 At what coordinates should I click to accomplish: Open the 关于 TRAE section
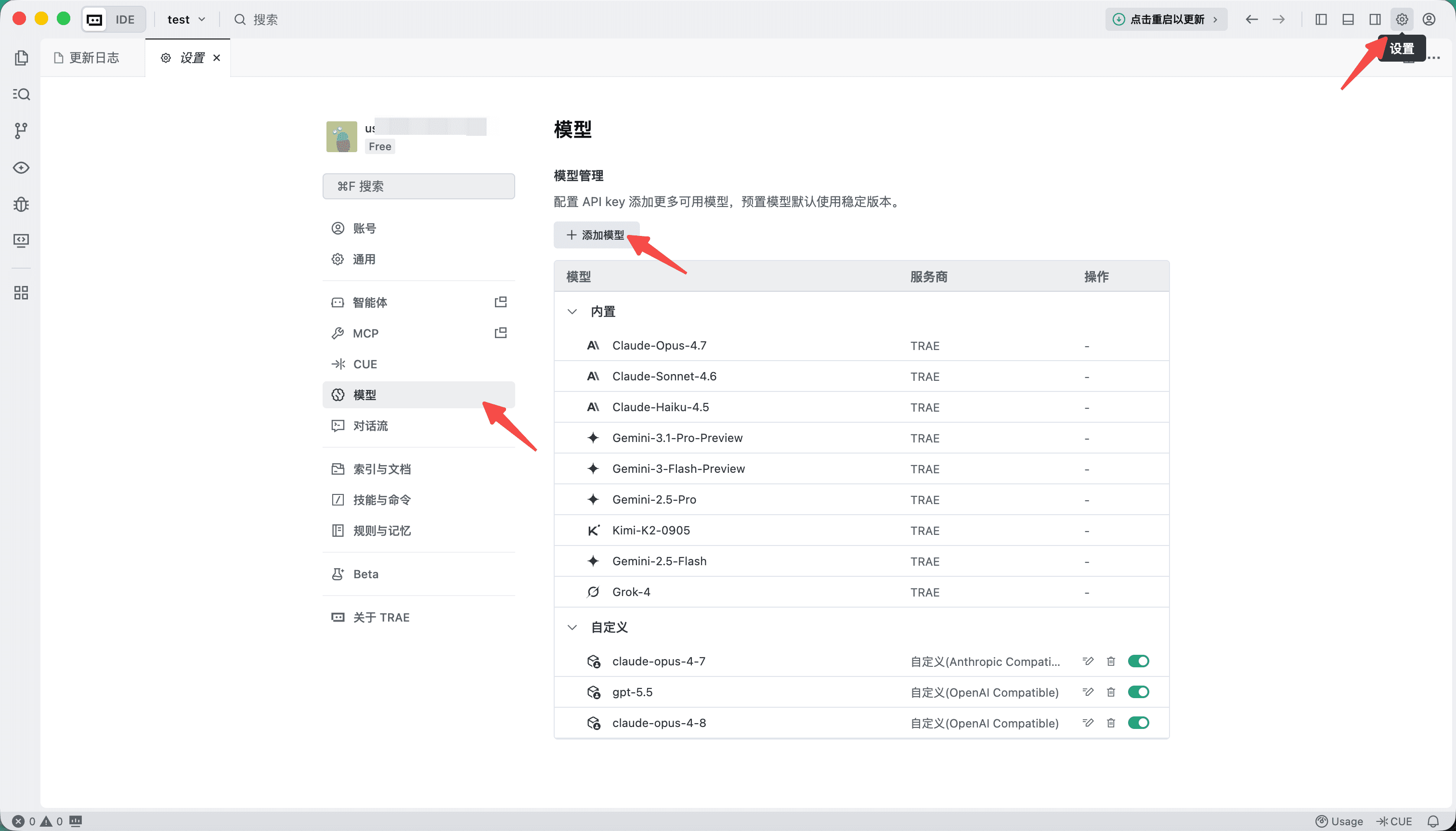pos(418,617)
